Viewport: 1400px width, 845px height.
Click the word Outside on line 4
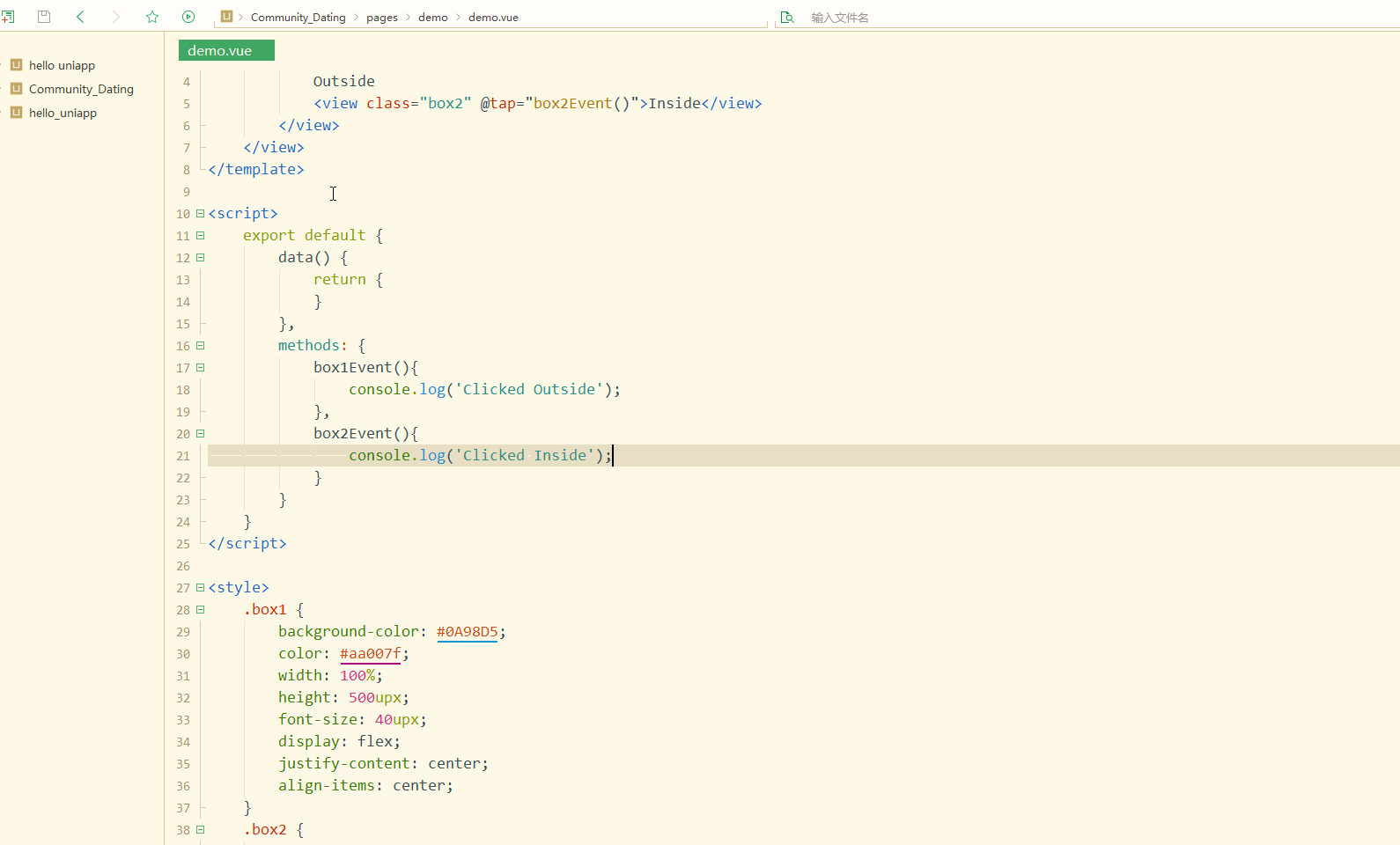(344, 81)
